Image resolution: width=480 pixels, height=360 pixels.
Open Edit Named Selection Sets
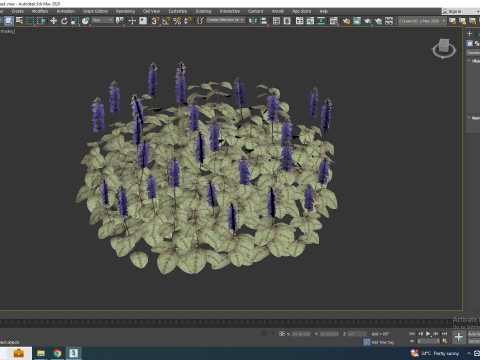pyautogui.click(x=200, y=21)
